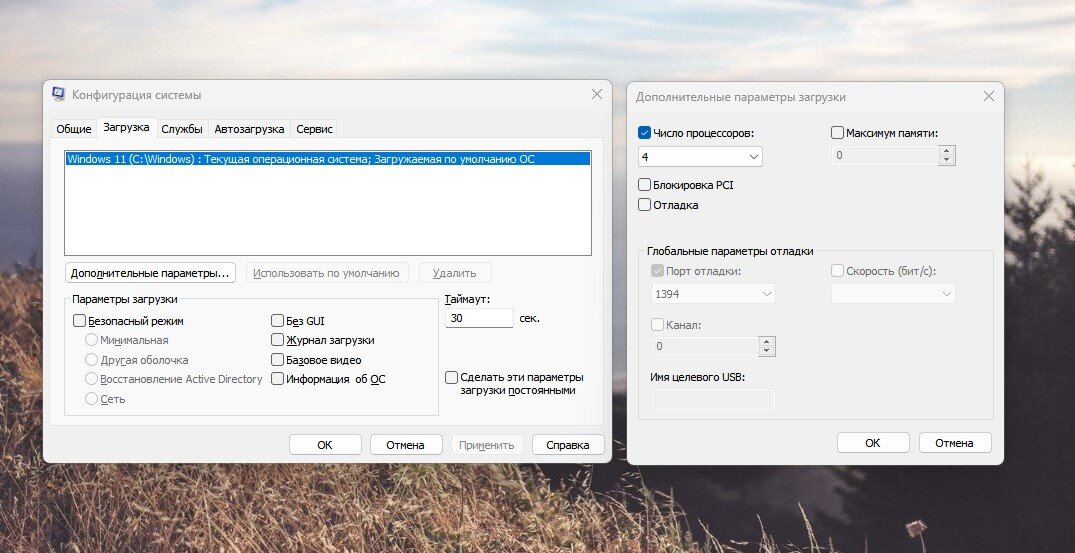Click the Применить button

tap(487, 445)
